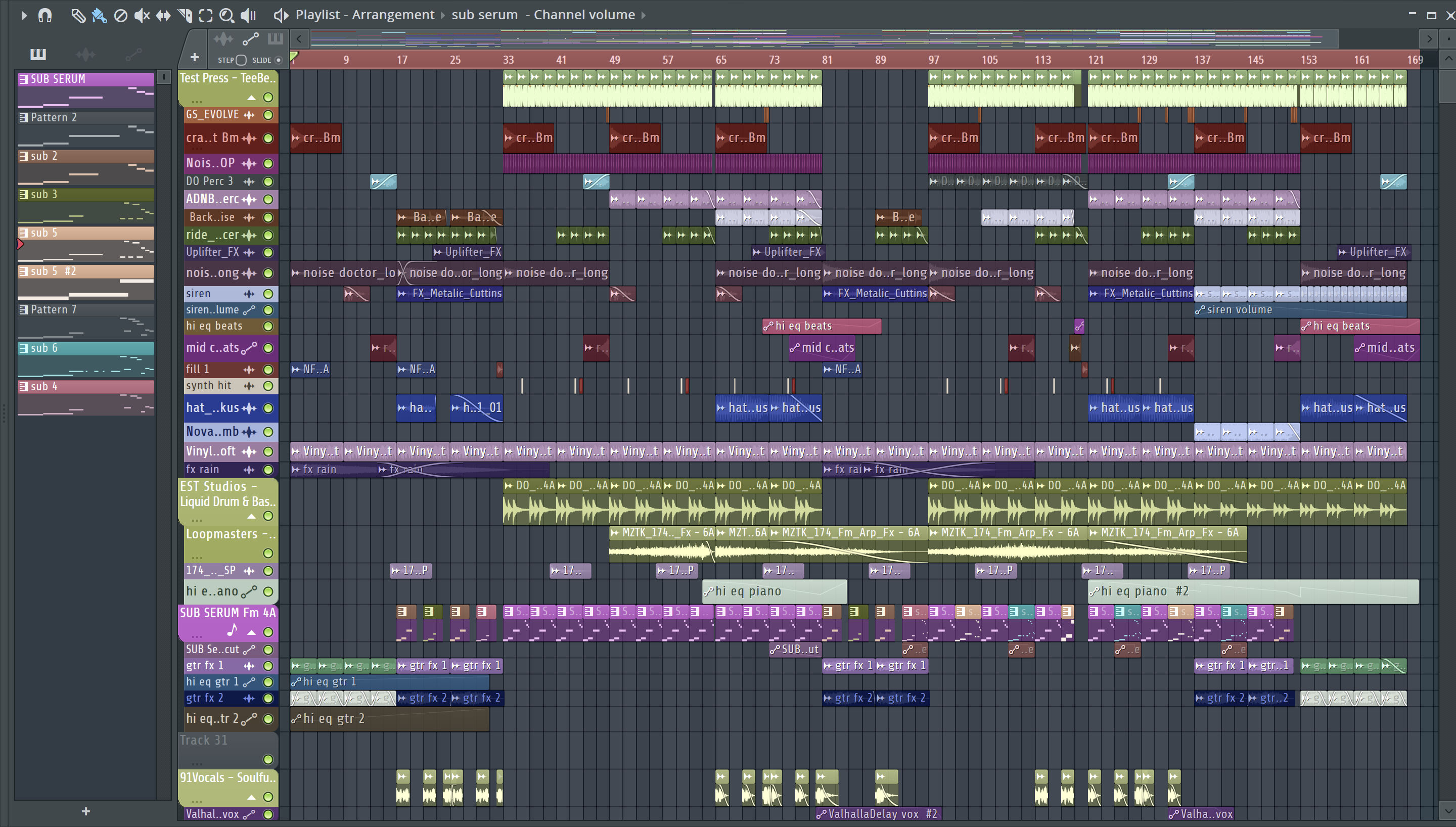Screen dimensions: 1456x827
Task: Mute the GS_EVOLVE track
Action: [x=268, y=115]
